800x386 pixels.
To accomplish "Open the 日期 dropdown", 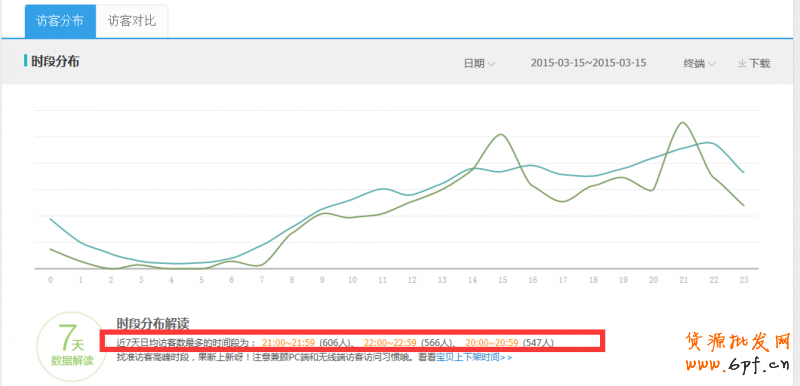I will click(479, 64).
